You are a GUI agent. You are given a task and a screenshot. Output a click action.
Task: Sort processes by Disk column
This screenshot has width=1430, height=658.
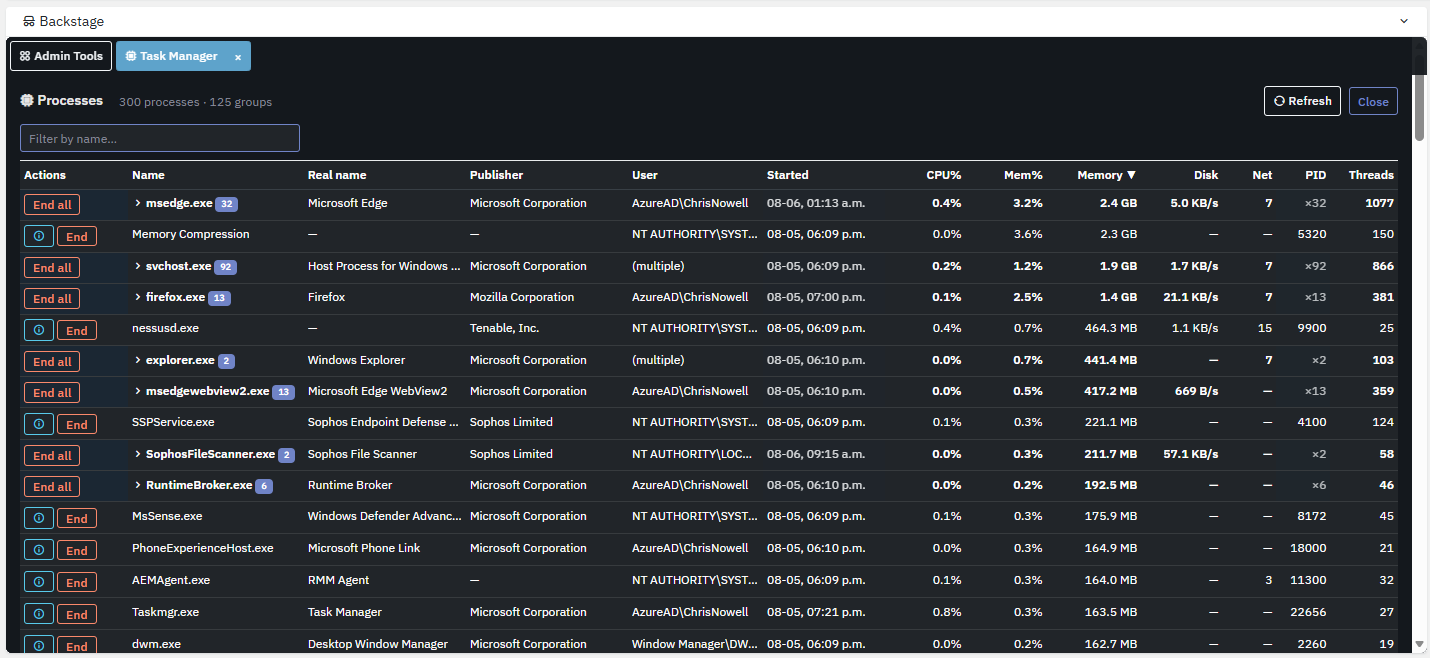coord(1206,175)
